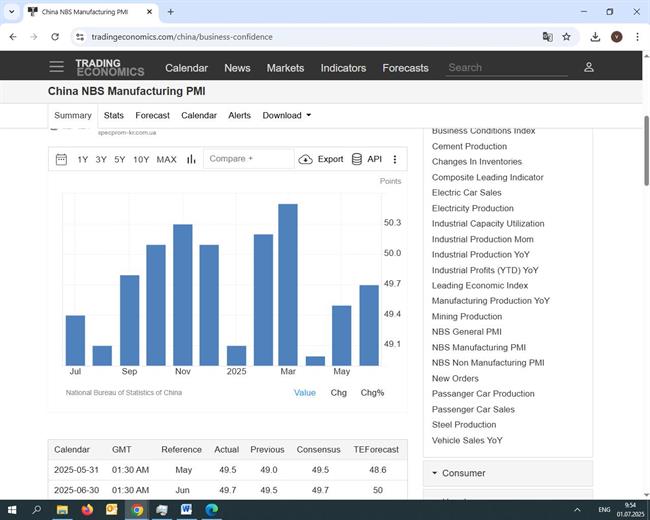
Task: Select the 3Y time range
Action: coord(101,159)
